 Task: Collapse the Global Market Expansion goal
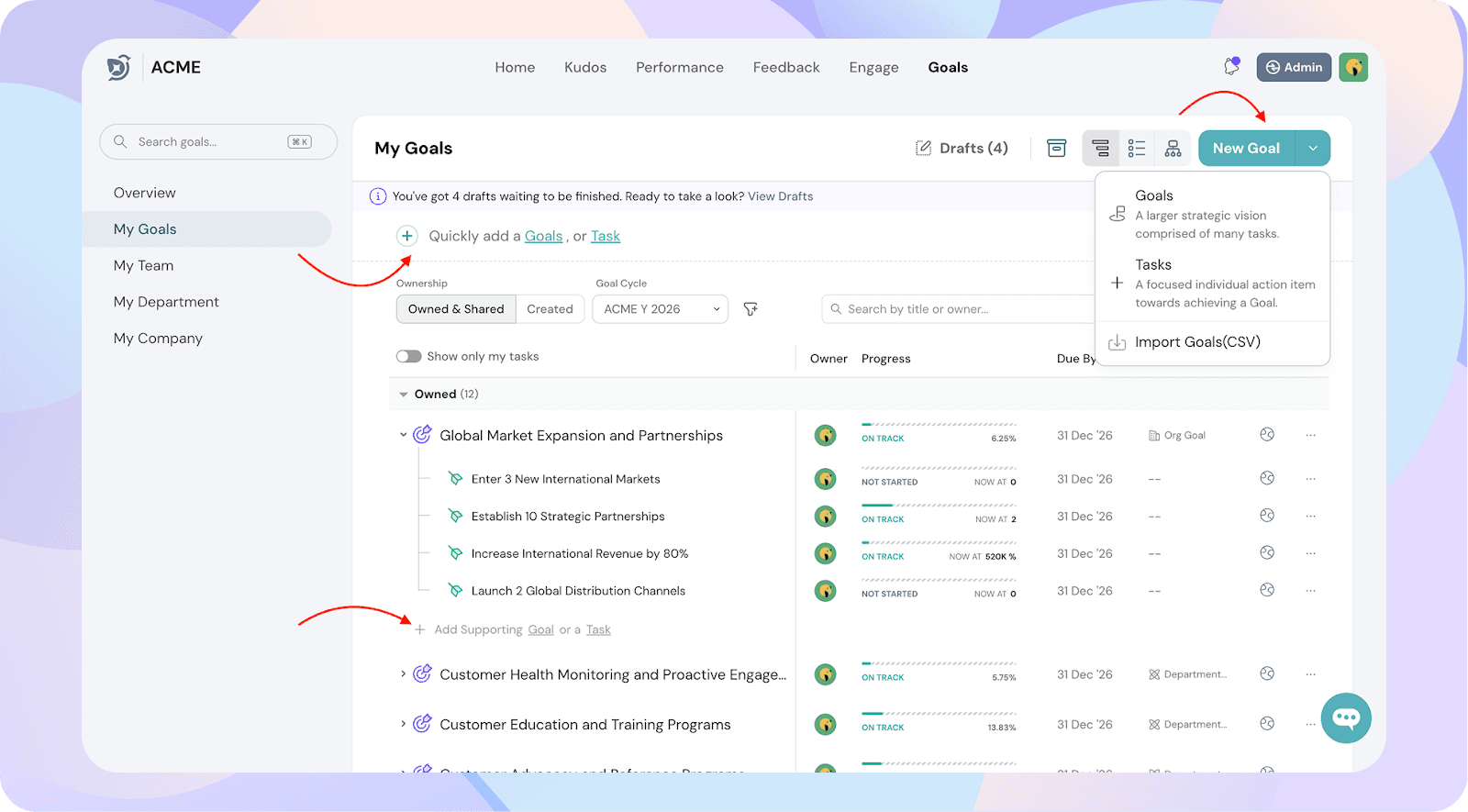(403, 435)
